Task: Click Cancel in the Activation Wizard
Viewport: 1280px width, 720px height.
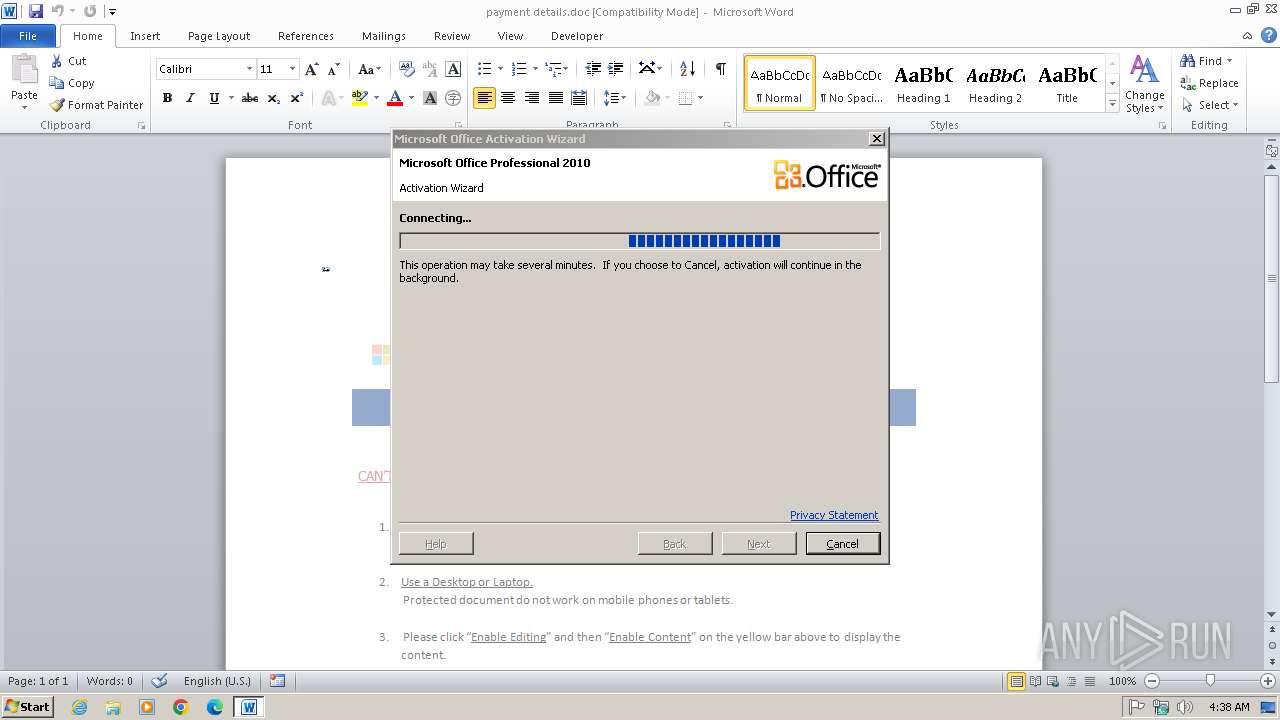Action: (843, 543)
